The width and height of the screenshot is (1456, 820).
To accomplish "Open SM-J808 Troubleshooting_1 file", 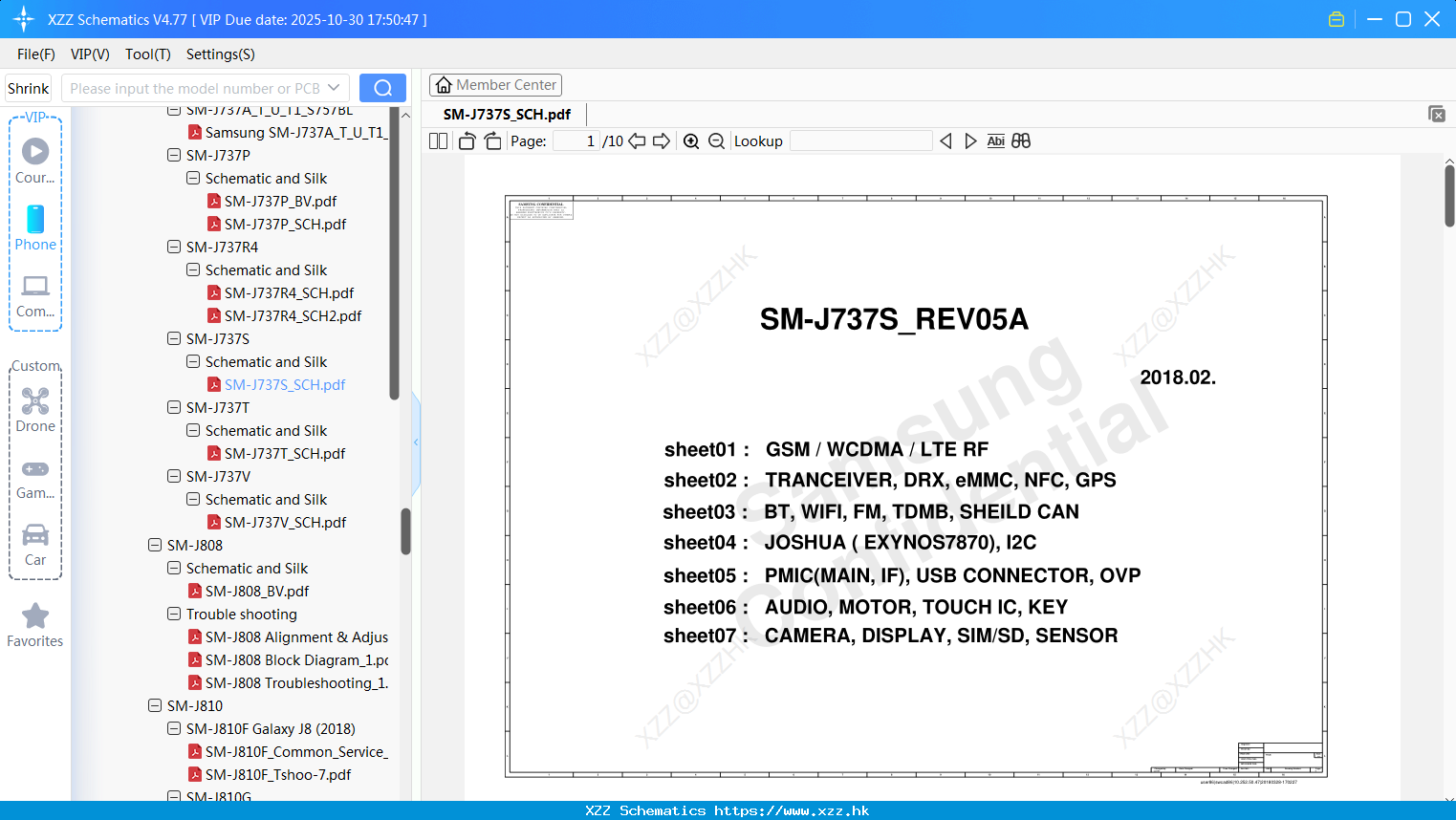I will point(296,682).
